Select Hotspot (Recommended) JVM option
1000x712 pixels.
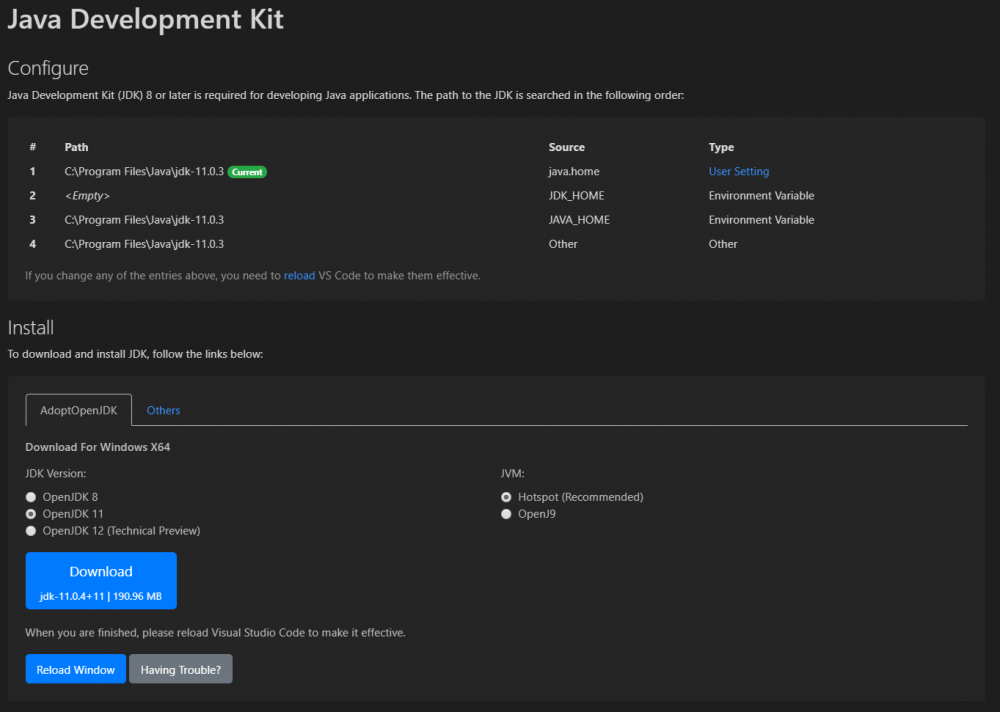[507, 497]
